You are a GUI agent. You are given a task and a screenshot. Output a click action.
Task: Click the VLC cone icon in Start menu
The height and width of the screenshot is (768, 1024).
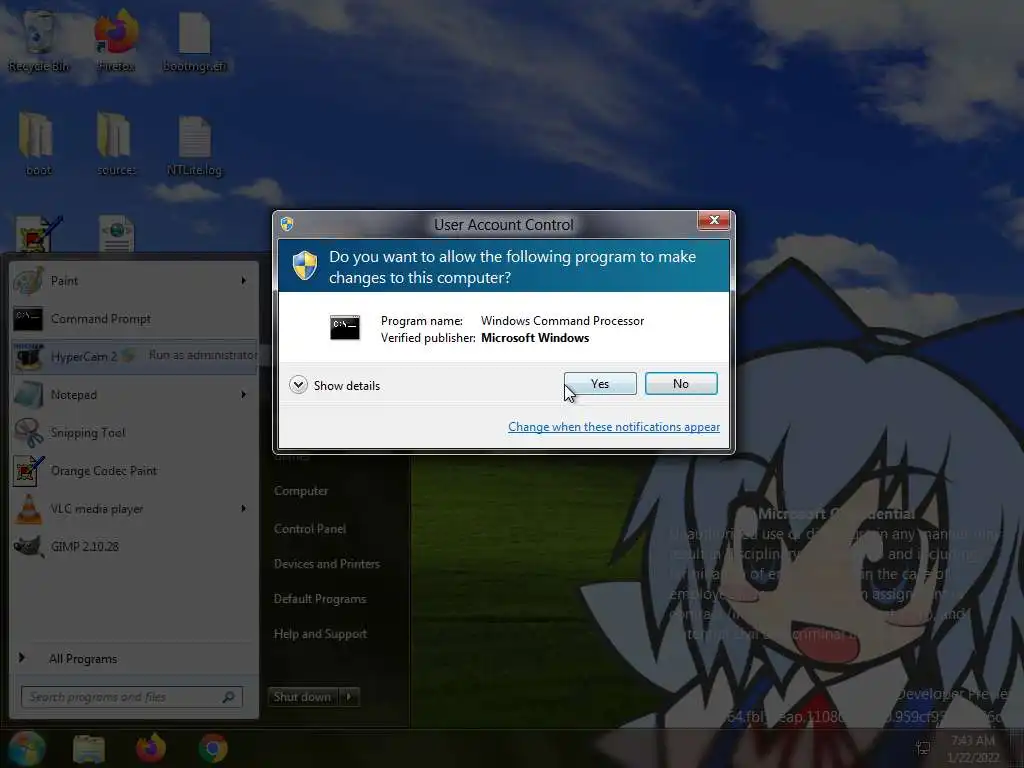tap(29, 508)
